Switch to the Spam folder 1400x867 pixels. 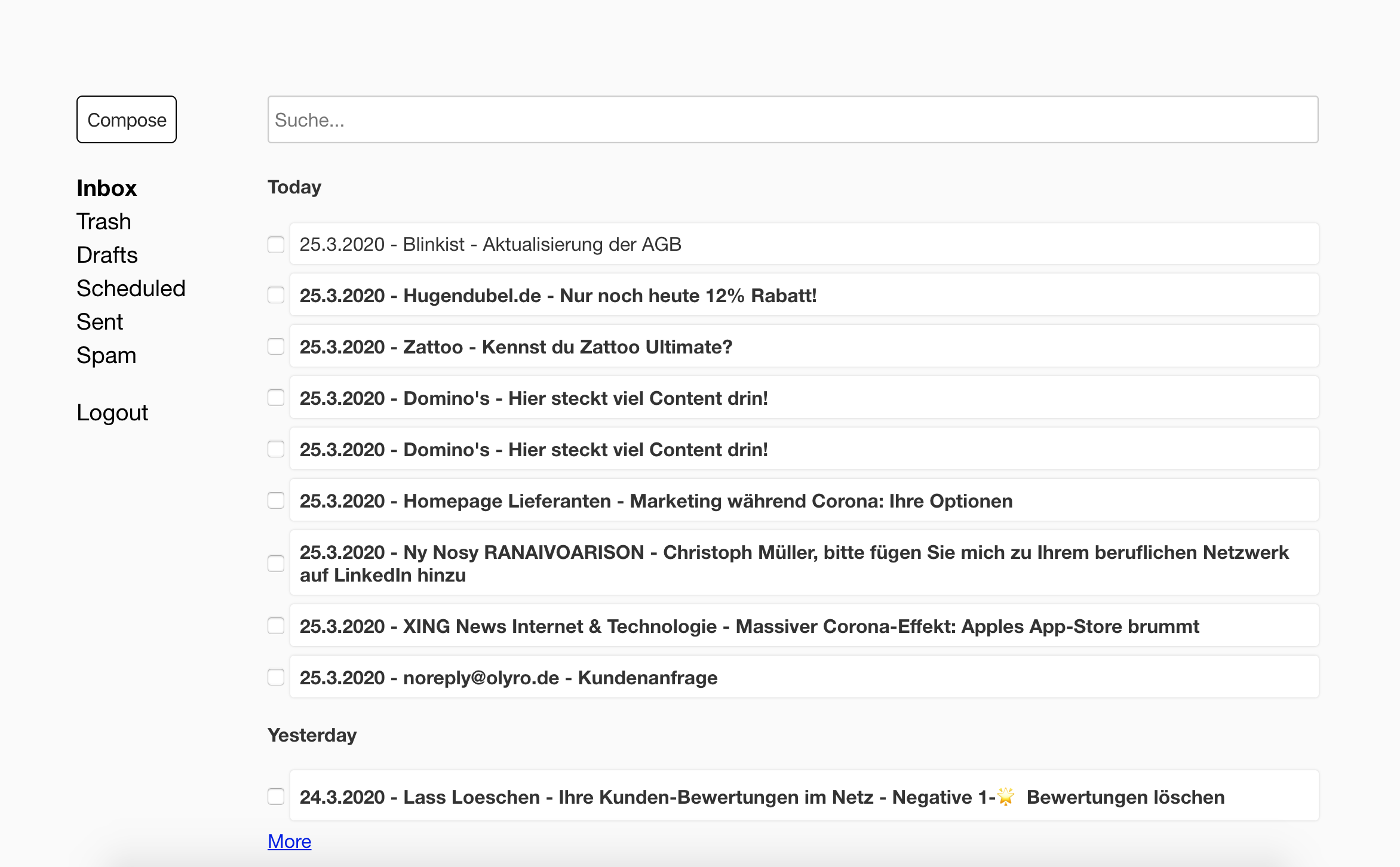pos(106,355)
